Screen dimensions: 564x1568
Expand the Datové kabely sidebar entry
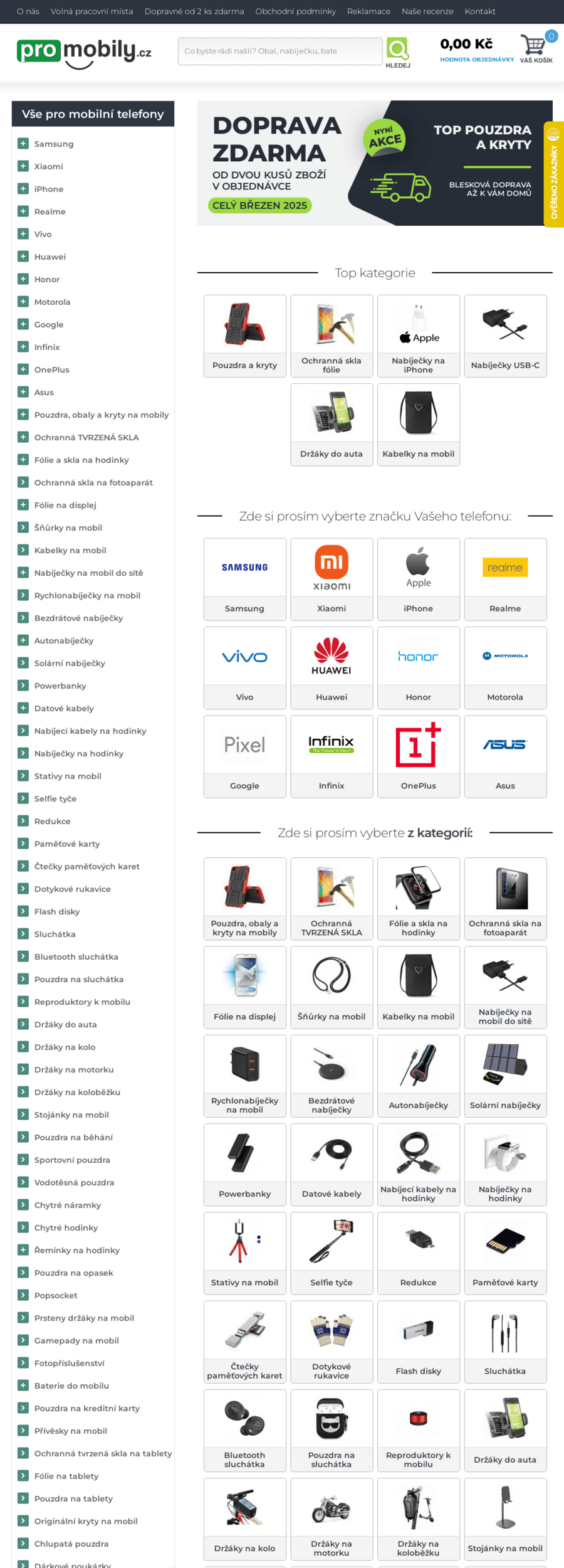23,708
